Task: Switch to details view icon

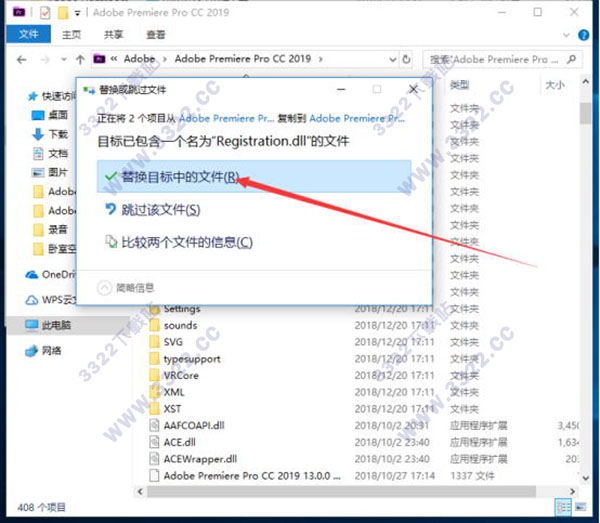Action: click(563, 508)
